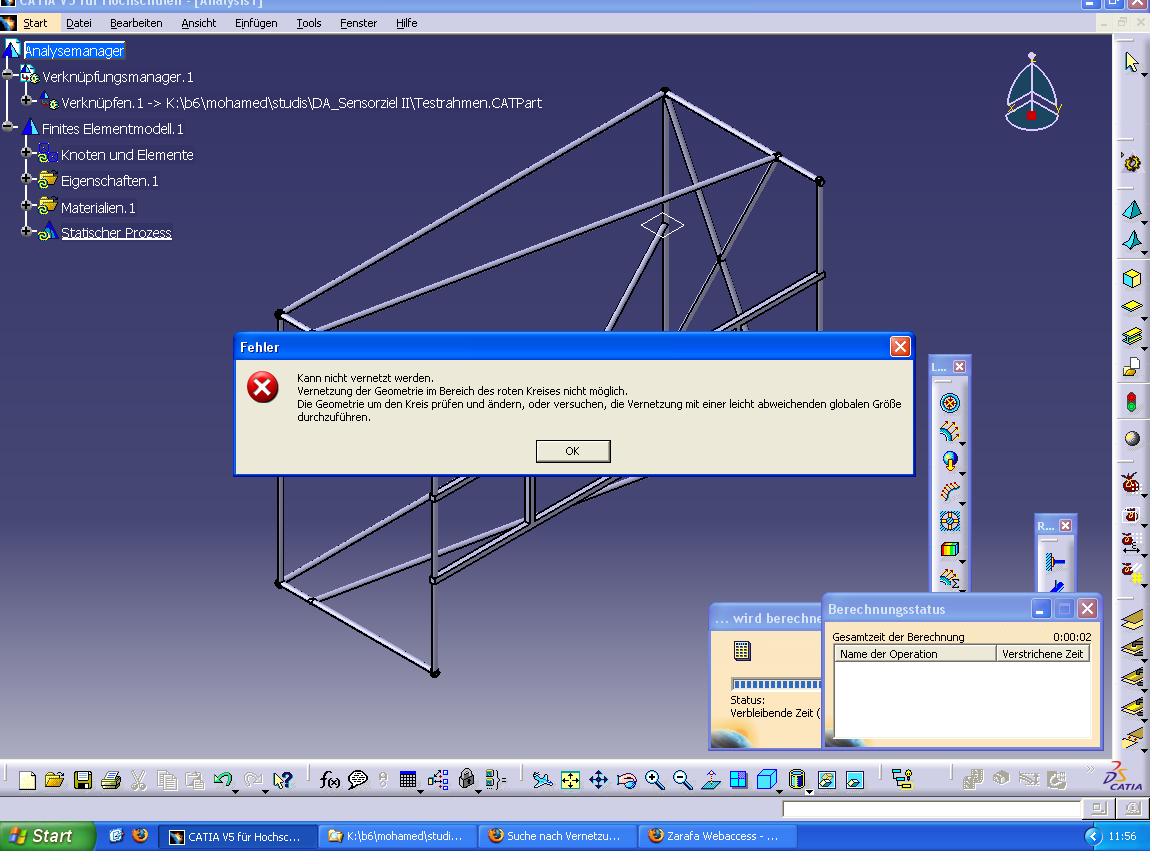Open the Einfügen menu
1152x864 pixels.
click(x=256, y=23)
